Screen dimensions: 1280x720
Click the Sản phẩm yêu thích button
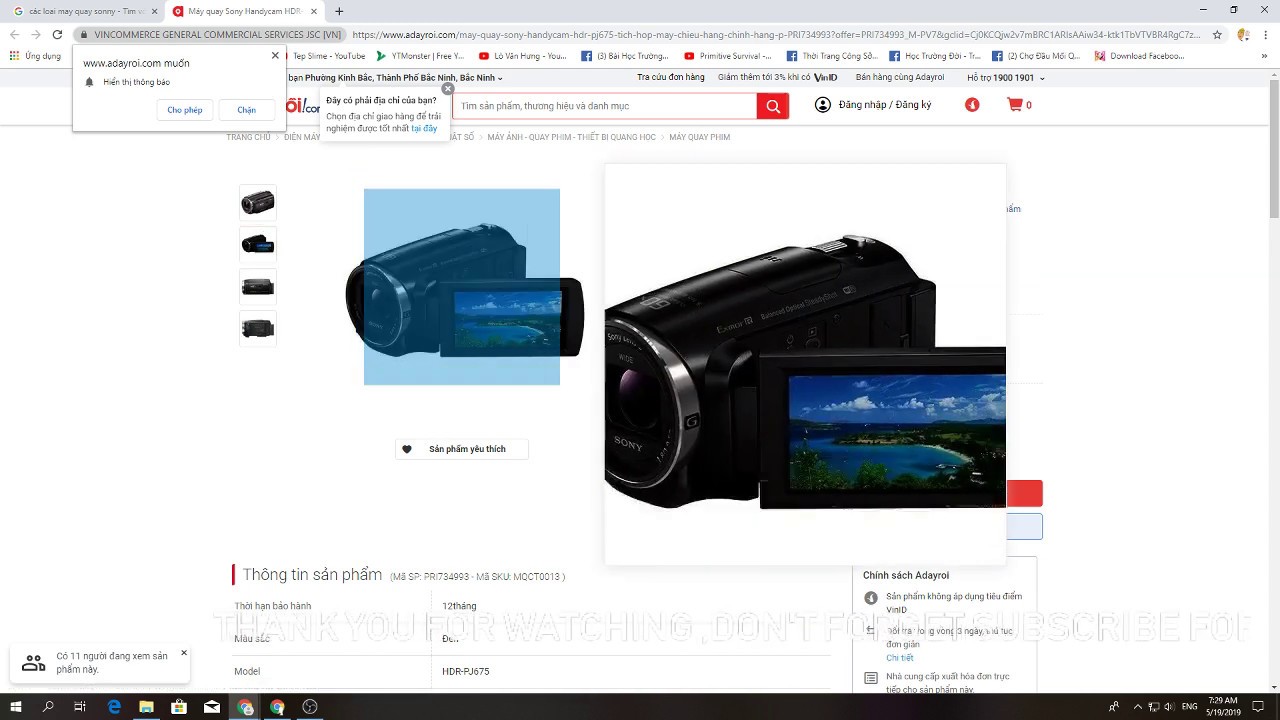pyautogui.click(x=461, y=449)
